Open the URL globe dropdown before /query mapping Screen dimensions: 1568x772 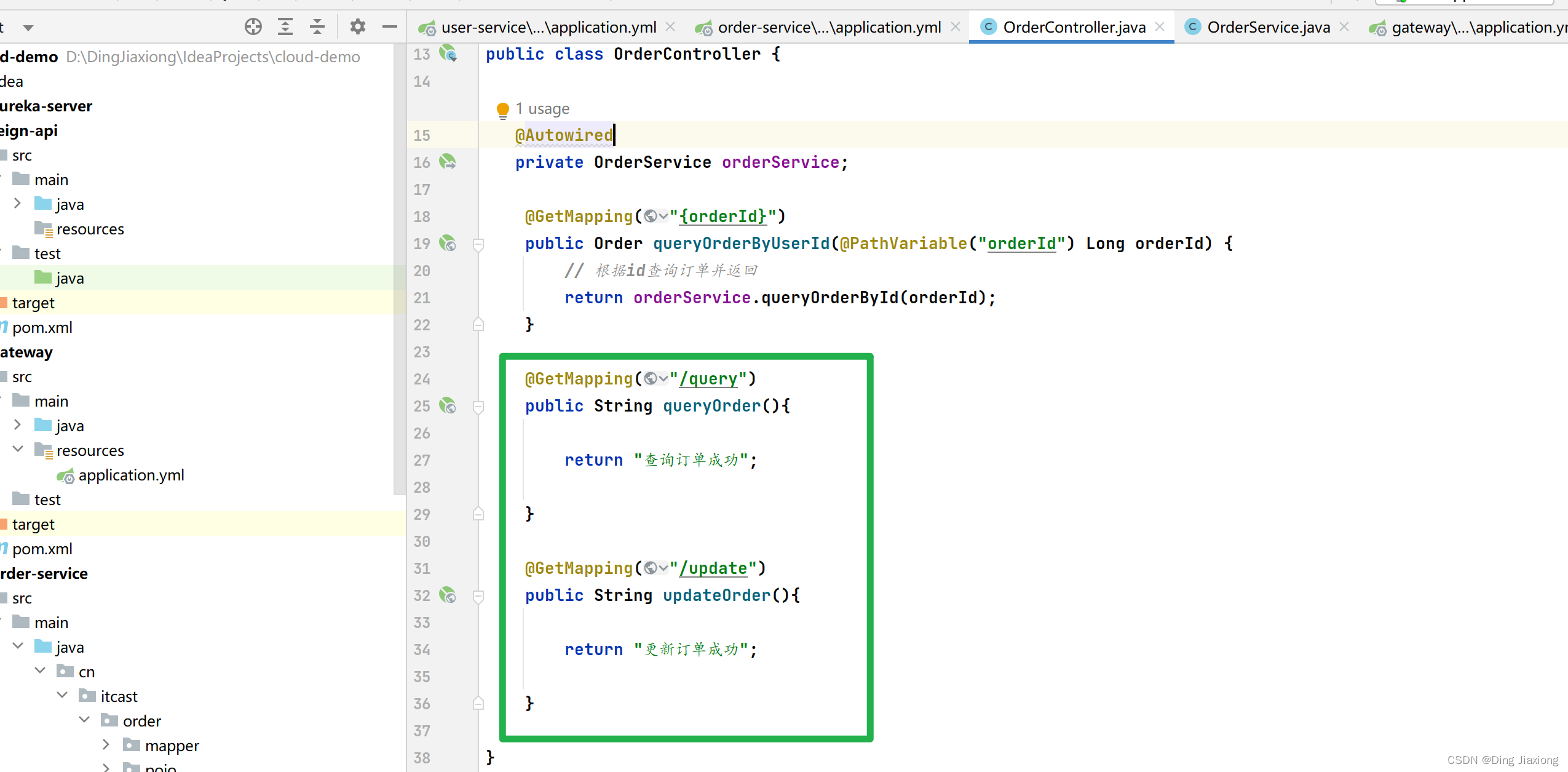[655, 379]
